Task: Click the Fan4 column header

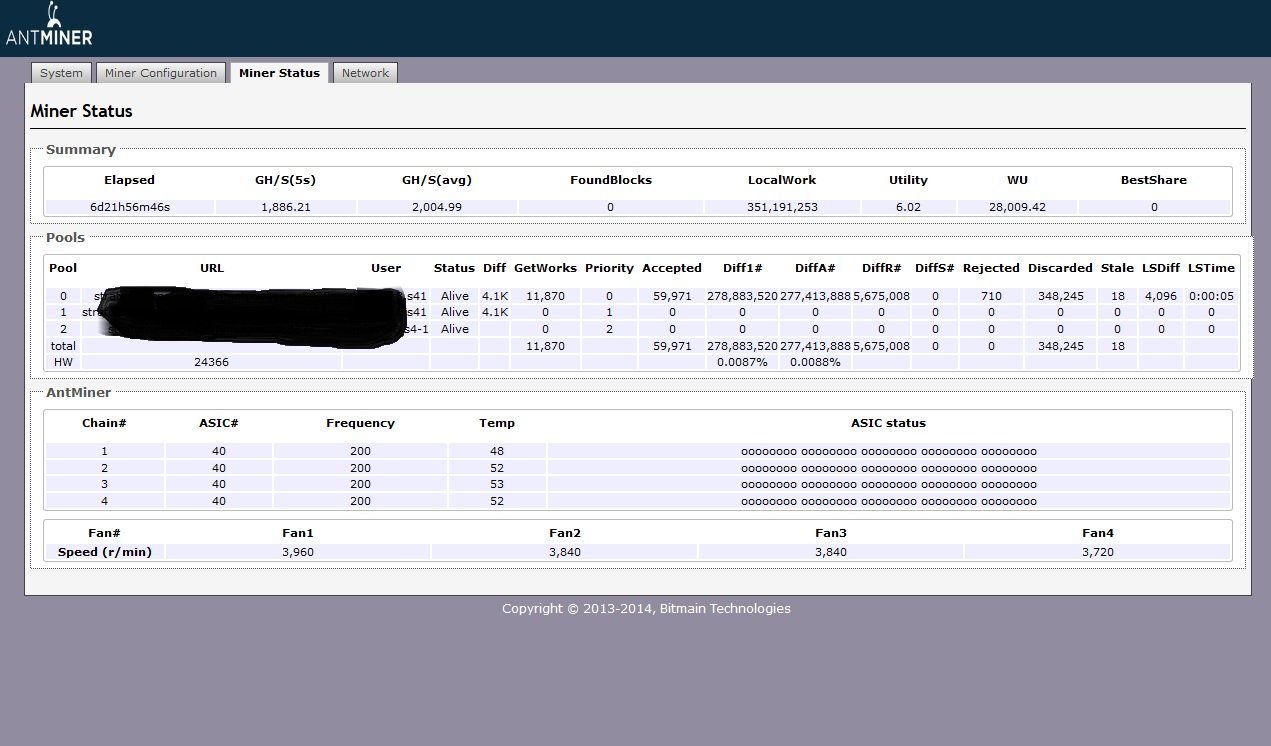Action: click(1097, 533)
